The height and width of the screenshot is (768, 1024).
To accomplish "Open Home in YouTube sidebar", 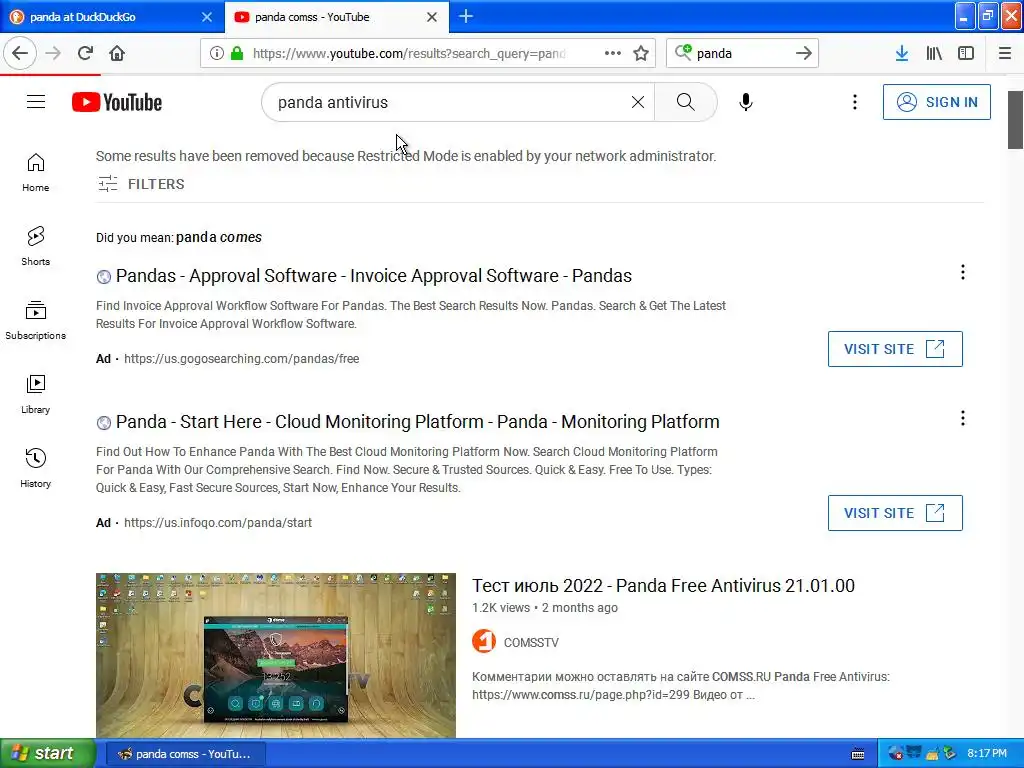I will tap(35, 172).
